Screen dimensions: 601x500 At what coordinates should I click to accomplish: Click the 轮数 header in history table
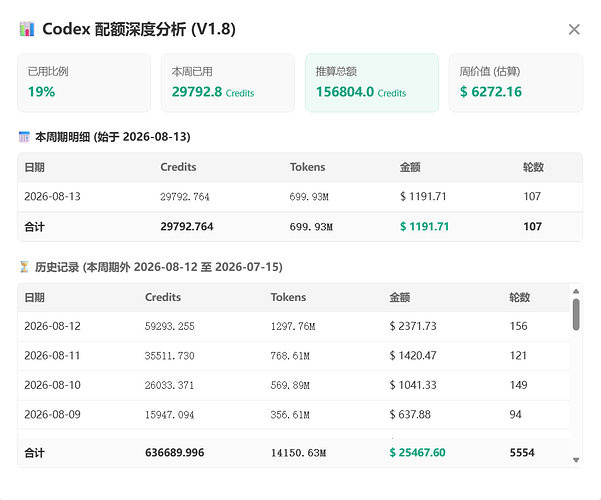pyautogui.click(x=519, y=298)
